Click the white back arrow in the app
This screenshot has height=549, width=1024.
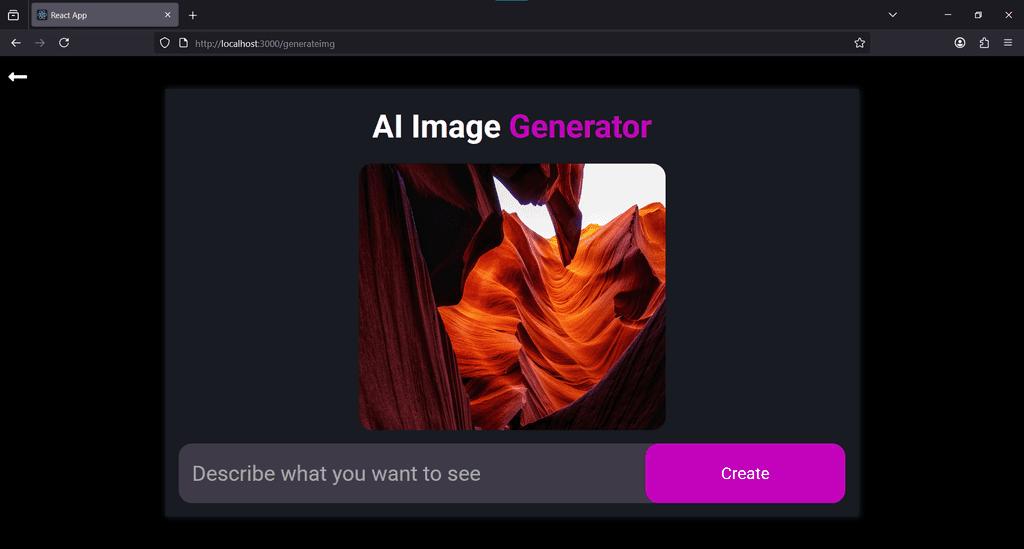tap(18, 77)
